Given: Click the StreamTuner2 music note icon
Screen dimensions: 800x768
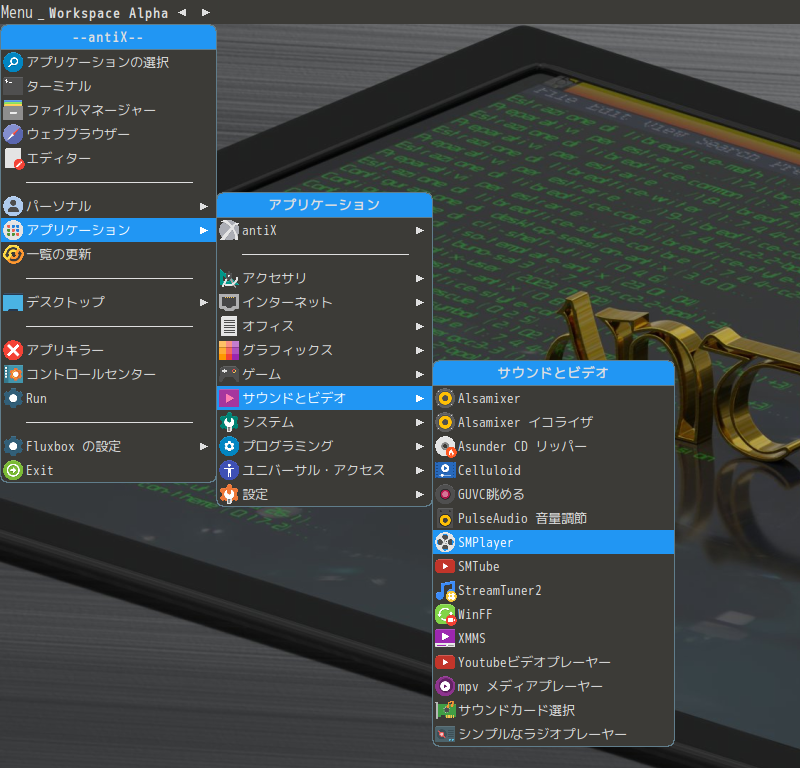Looking at the screenshot, I should click(445, 590).
